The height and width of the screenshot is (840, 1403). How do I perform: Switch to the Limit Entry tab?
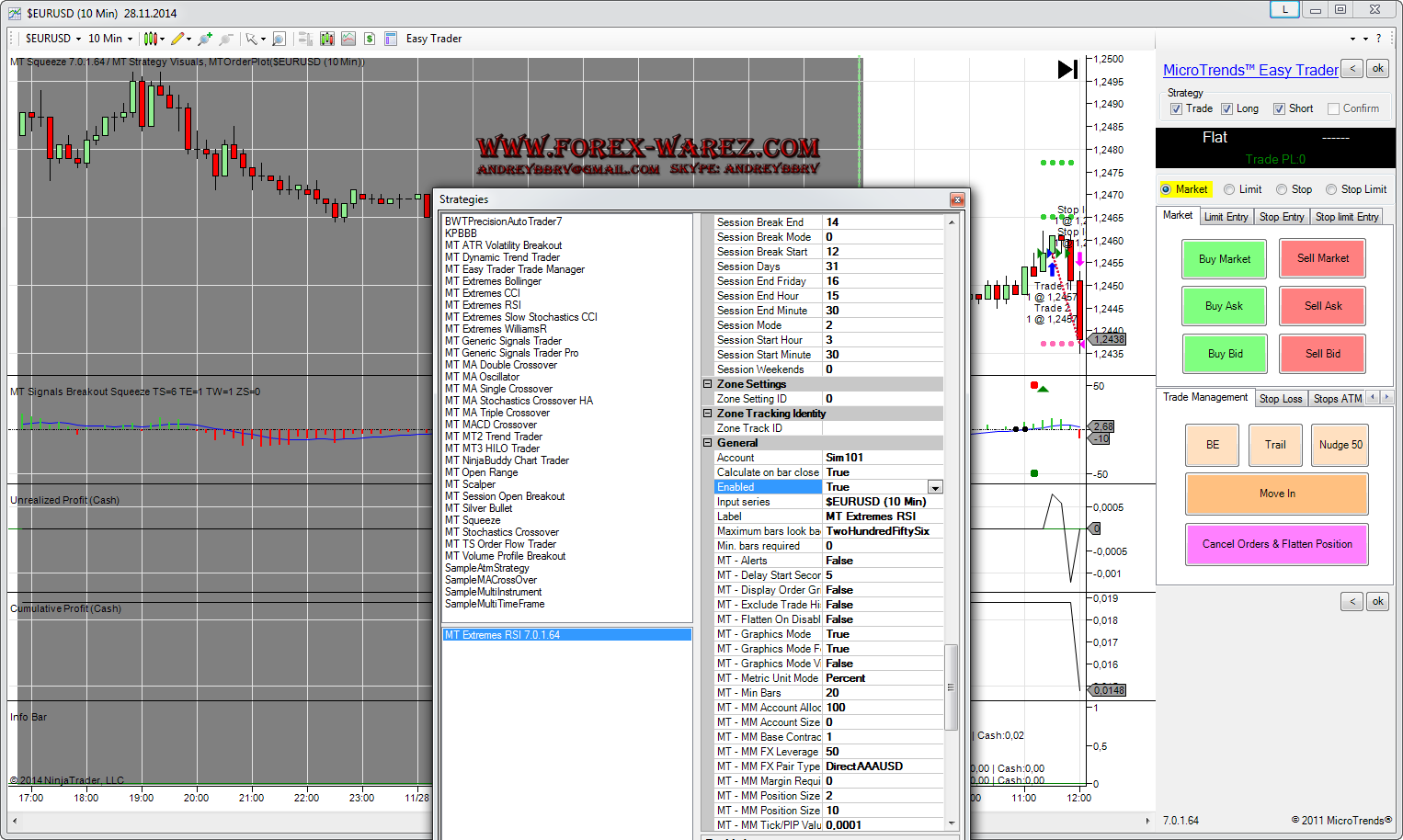[x=1226, y=217]
